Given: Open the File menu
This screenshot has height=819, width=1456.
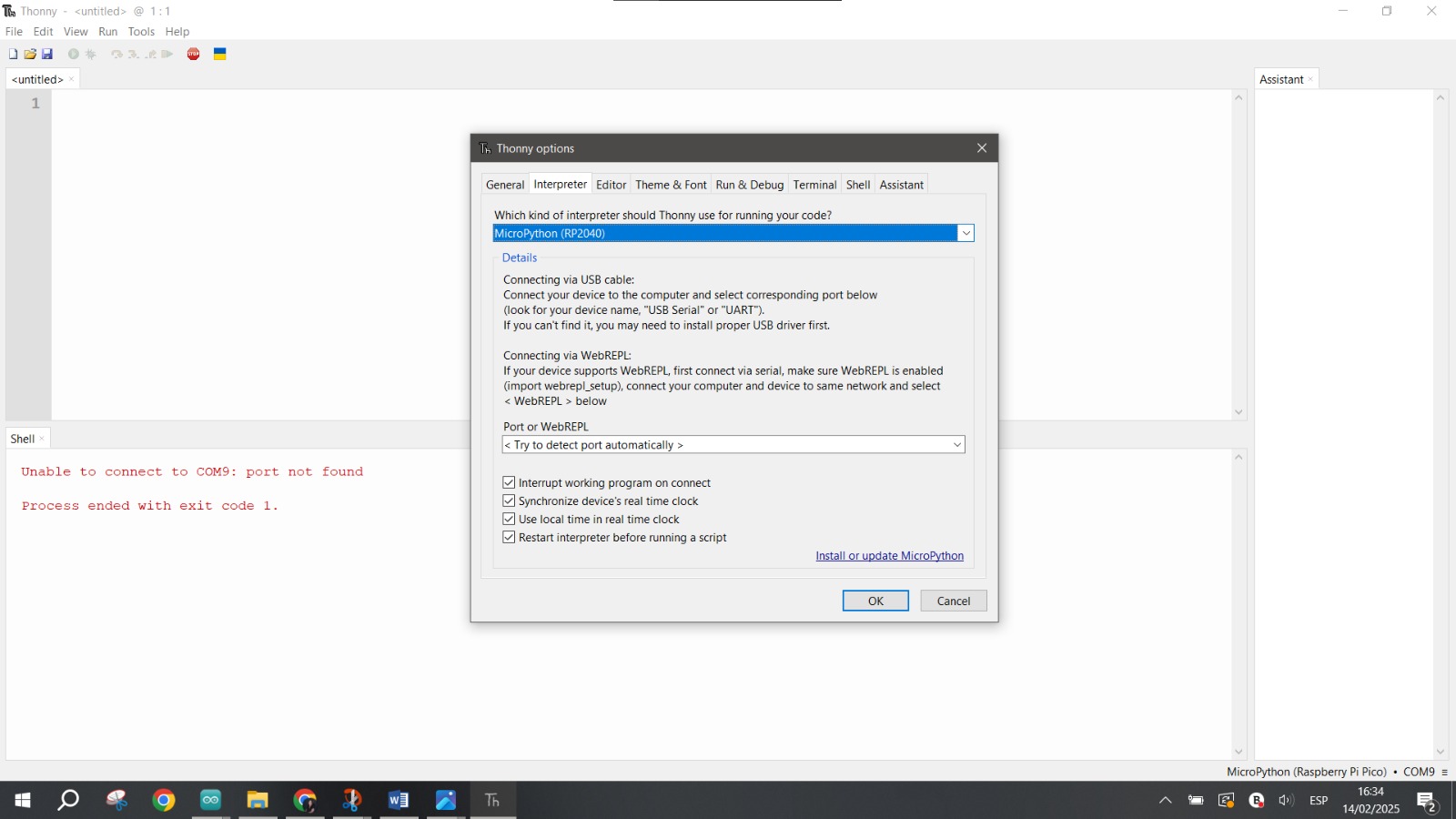Looking at the screenshot, I should coord(14,32).
